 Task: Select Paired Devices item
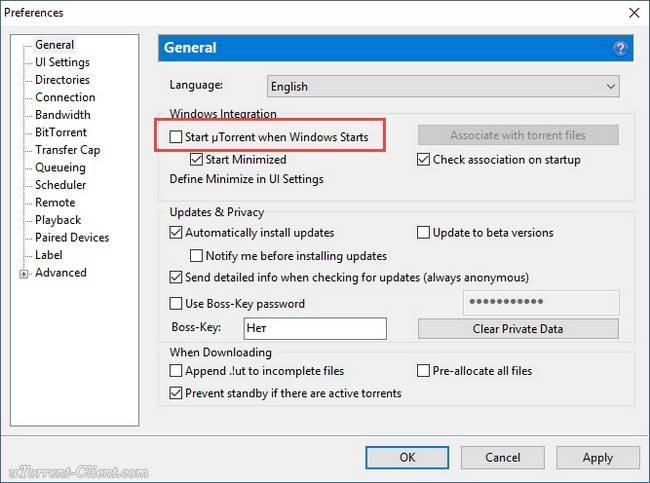72,237
